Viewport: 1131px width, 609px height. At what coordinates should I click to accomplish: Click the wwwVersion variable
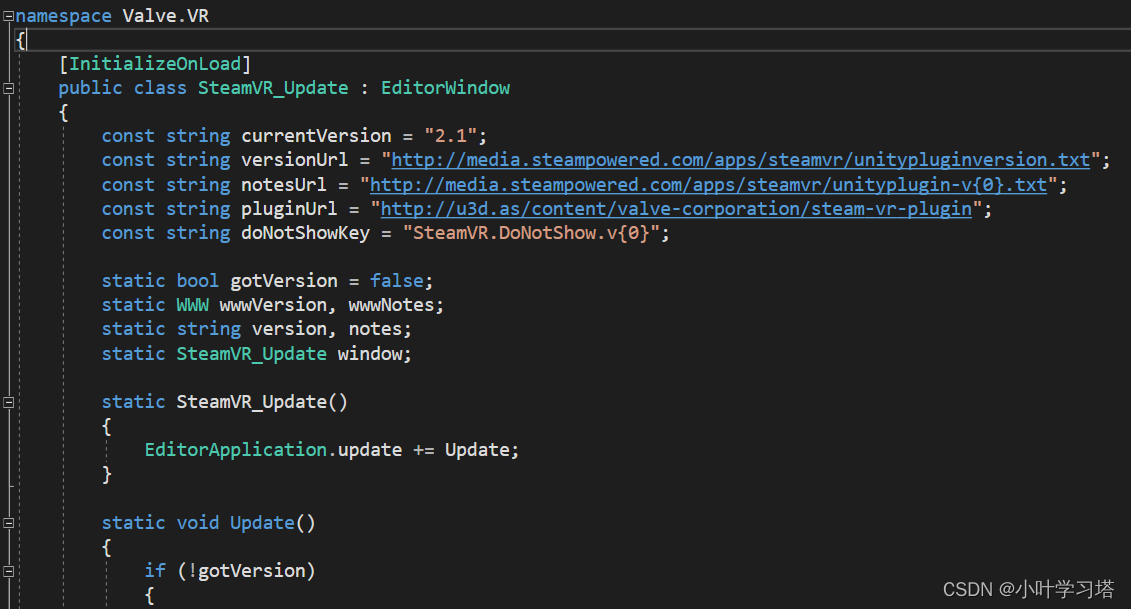pos(273,305)
